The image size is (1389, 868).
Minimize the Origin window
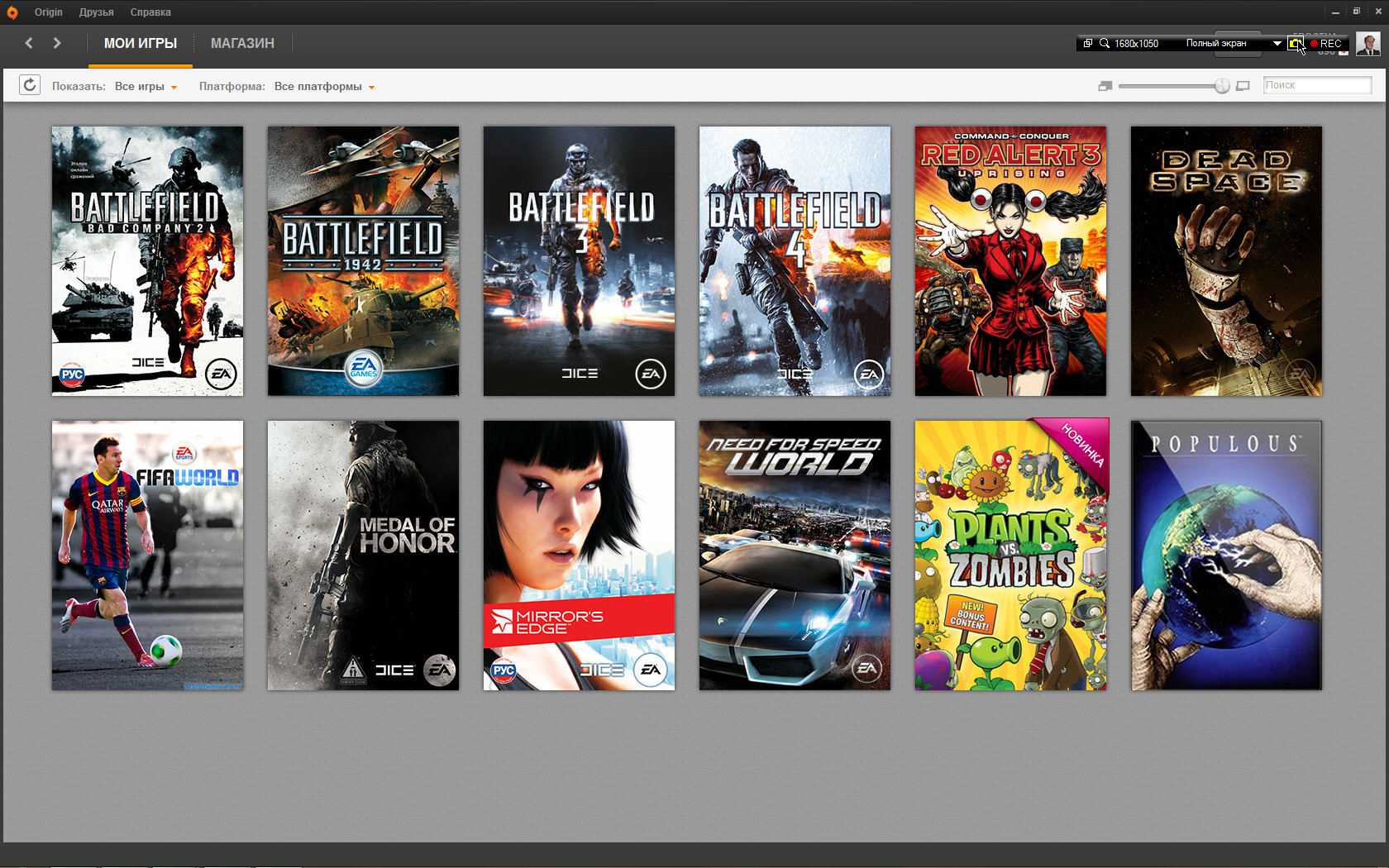pos(1335,12)
